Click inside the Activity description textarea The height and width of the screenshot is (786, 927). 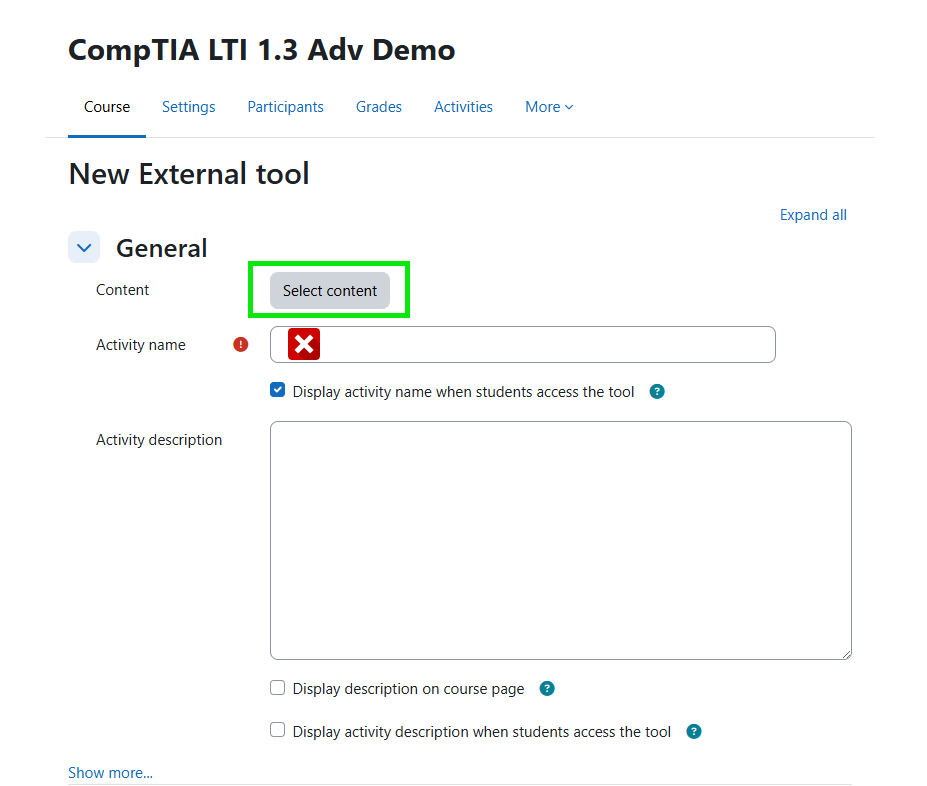pos(560,540)
